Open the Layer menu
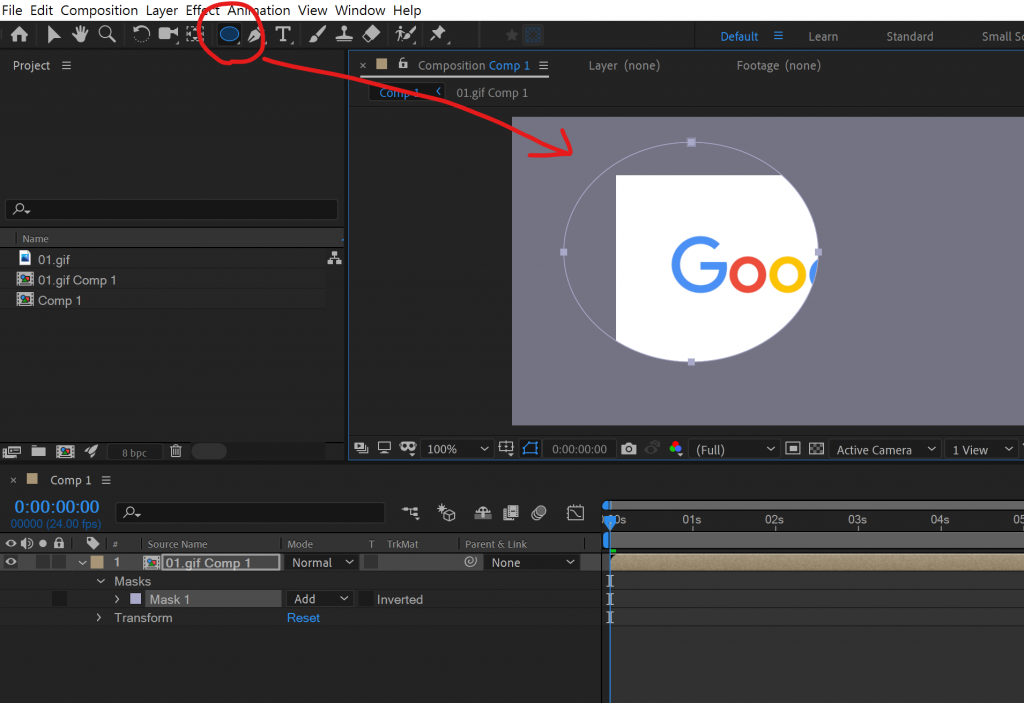The image size is (1024, 703). [161, 10]
